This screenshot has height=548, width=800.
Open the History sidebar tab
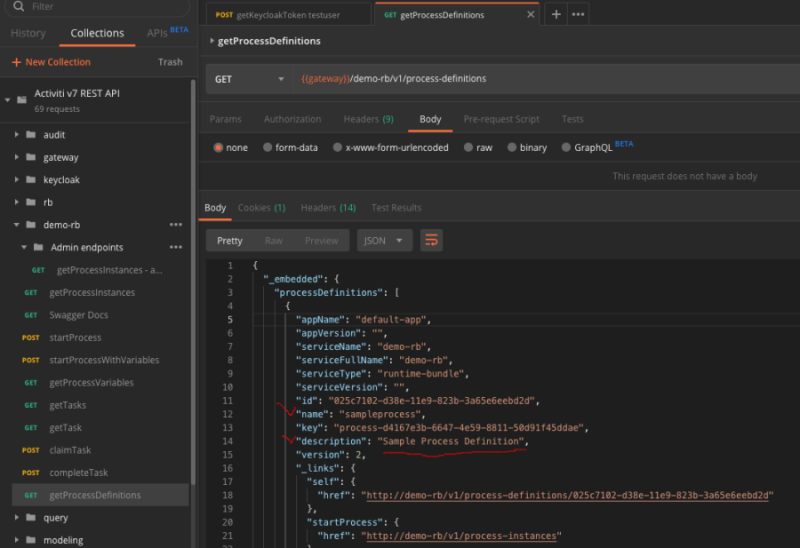[28, 33]
